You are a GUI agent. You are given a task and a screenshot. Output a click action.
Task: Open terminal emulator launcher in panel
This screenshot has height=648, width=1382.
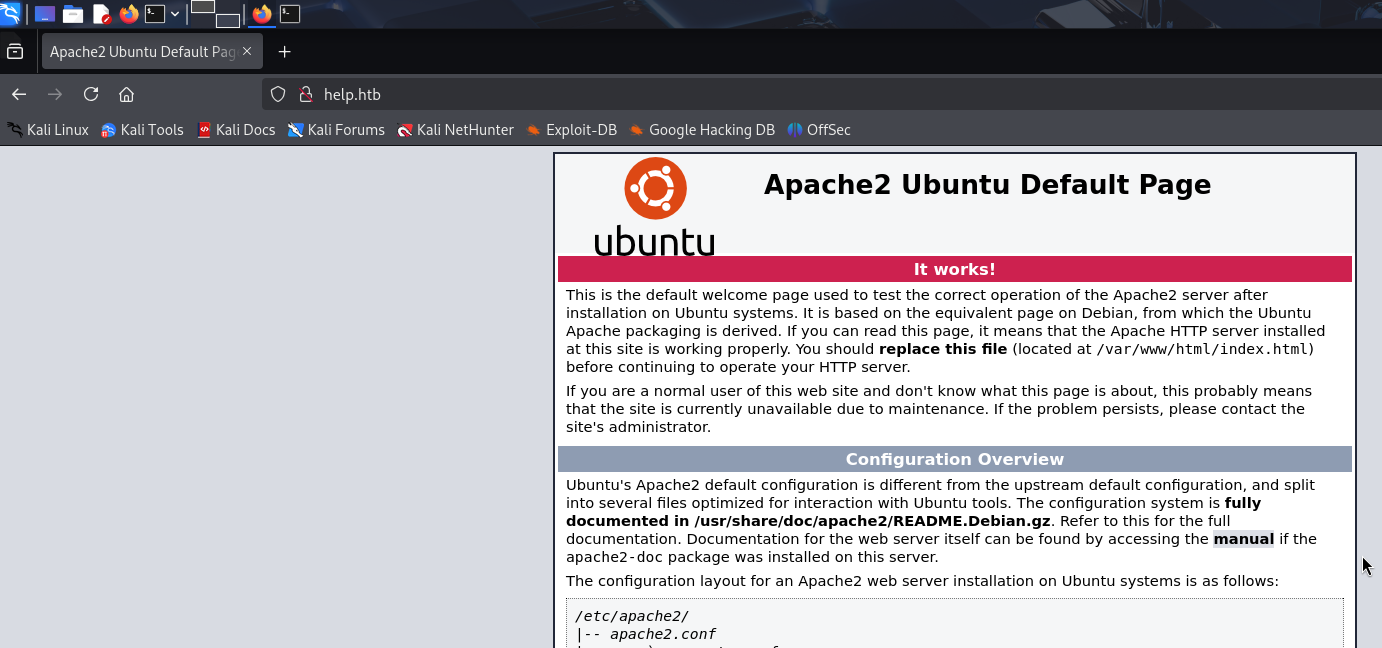pos(155,14)
